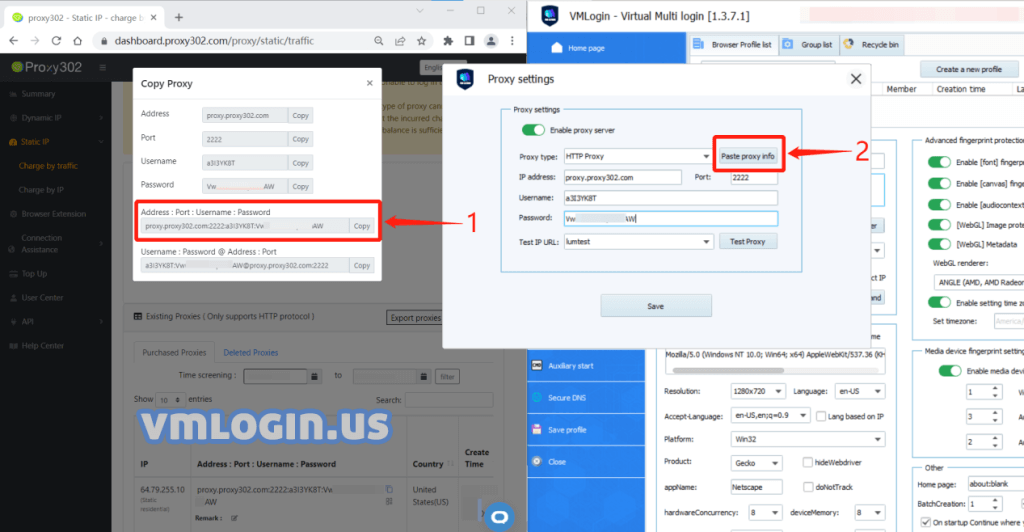
Task: Bookmark this page with star icon
Action: 422,40
